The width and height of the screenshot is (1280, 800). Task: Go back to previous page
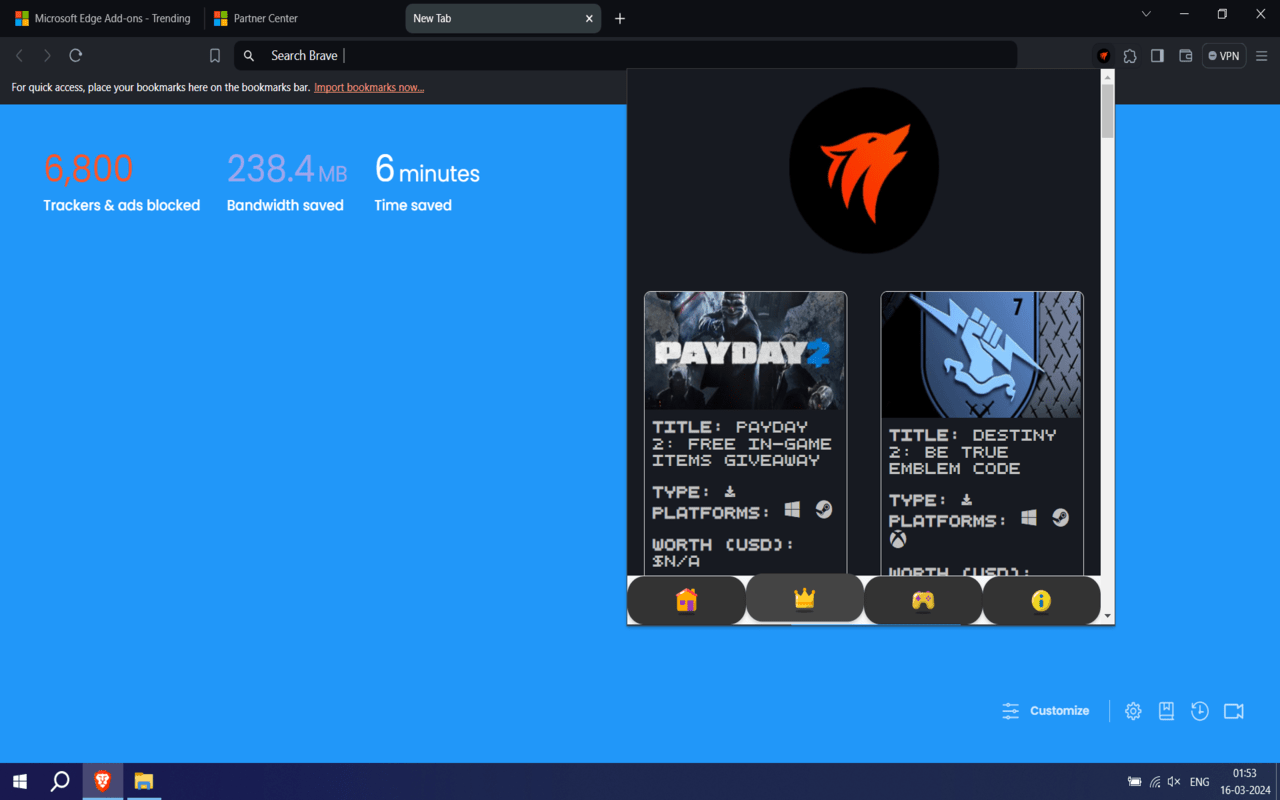coord(19,56)
